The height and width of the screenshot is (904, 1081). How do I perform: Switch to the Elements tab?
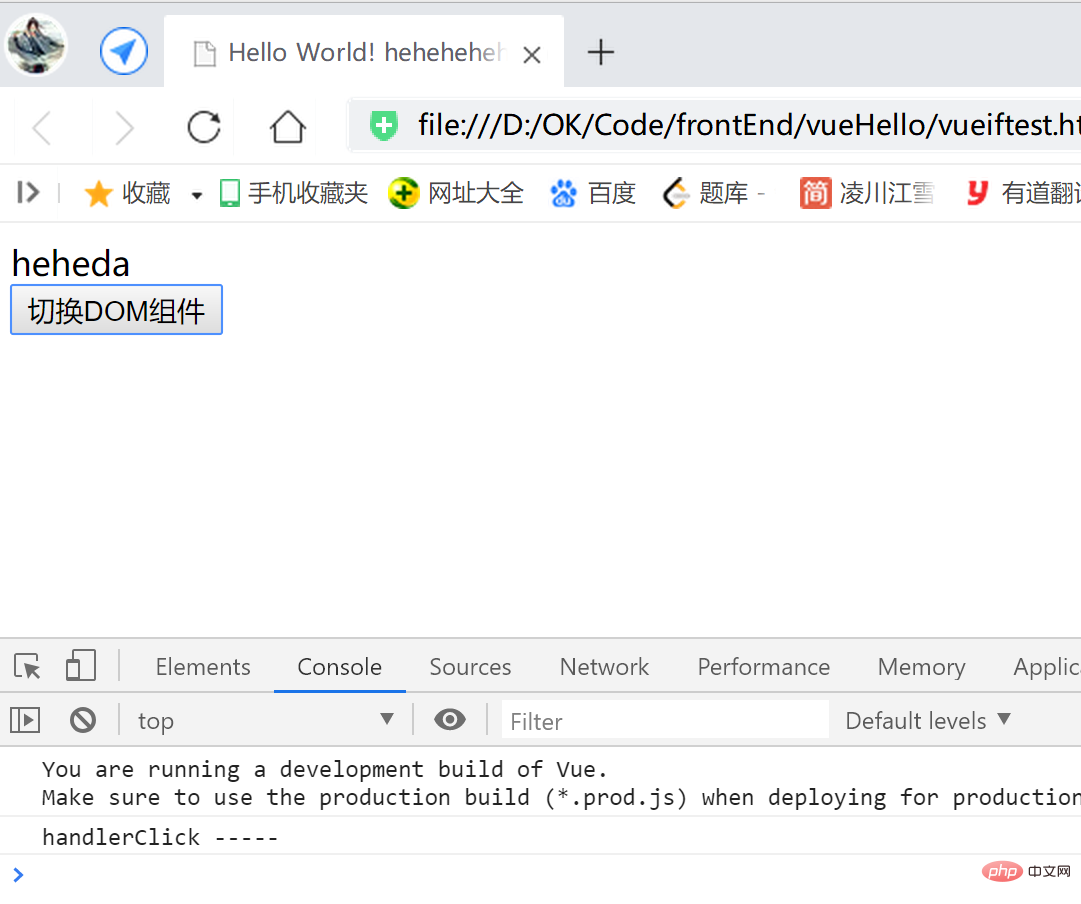click(202, 666)
